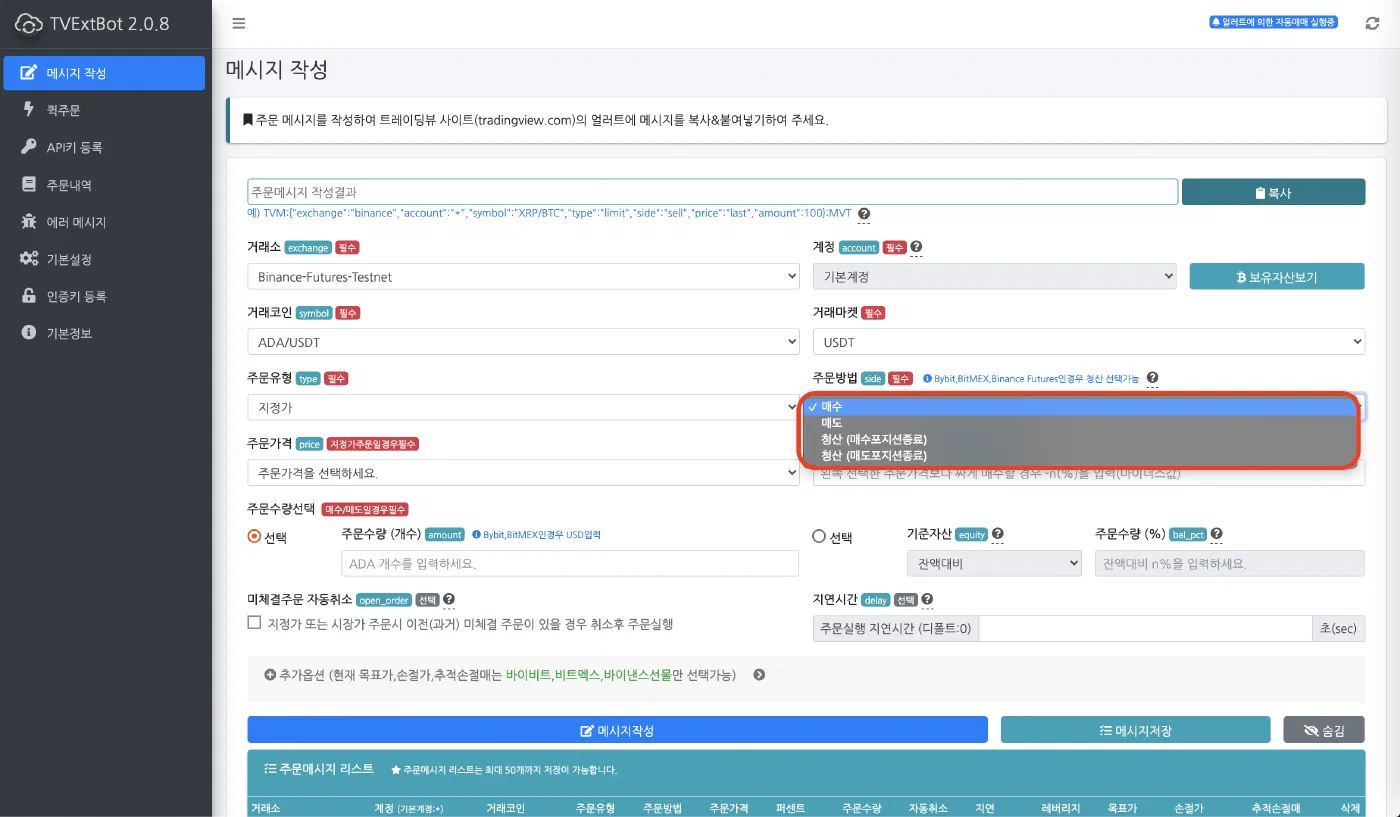The height and width of the screenshot is (817, 1400).
Task: Open help icon next to 미체결주문 자동취소
Action: (448, 599)
